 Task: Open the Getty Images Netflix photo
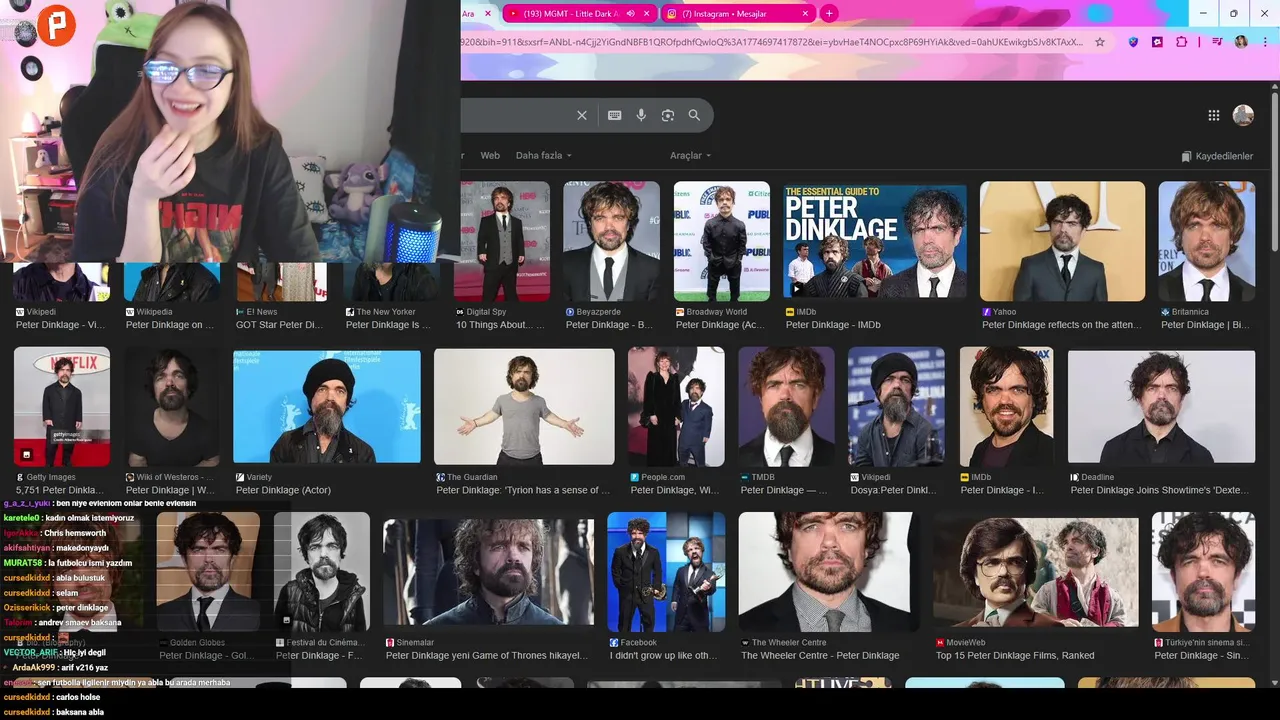[62, 406]
